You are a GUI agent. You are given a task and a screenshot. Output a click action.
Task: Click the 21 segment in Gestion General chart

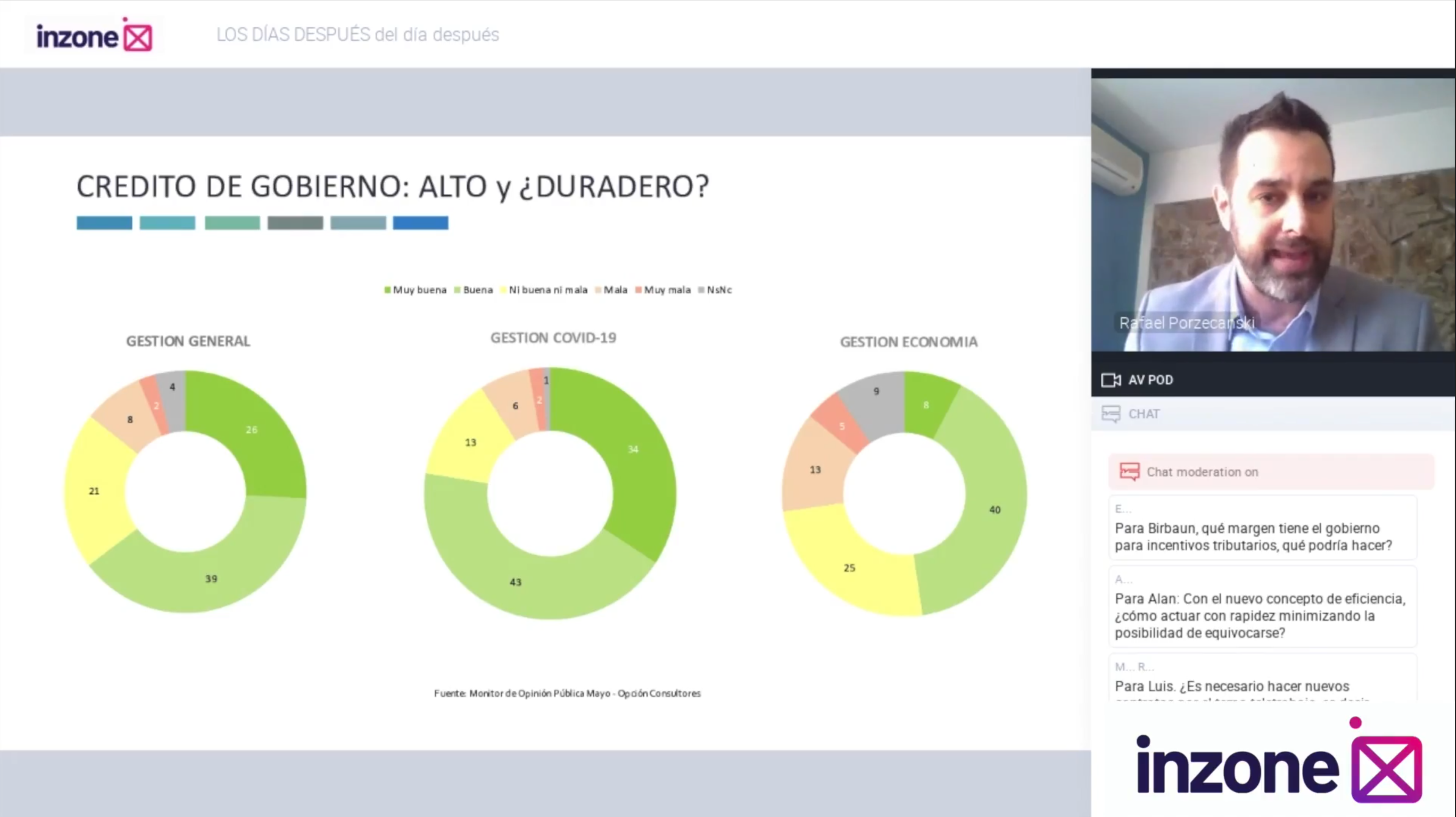tap(94, 491)
